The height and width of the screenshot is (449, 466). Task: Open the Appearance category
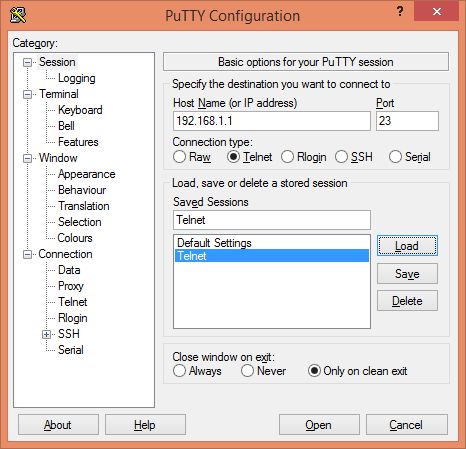click(86, 174)
